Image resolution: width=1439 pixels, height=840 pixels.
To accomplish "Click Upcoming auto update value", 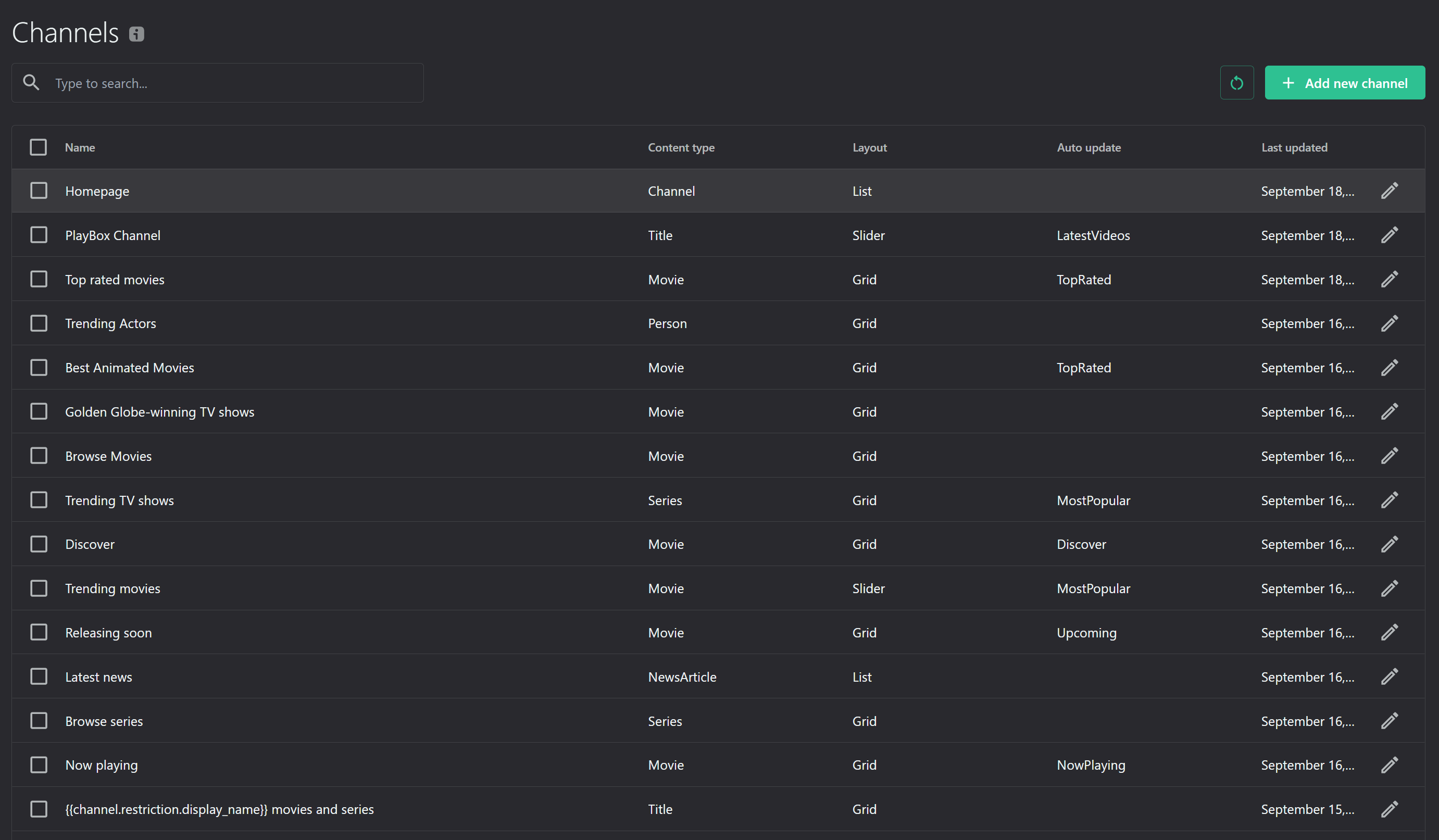I will 1086,633.
